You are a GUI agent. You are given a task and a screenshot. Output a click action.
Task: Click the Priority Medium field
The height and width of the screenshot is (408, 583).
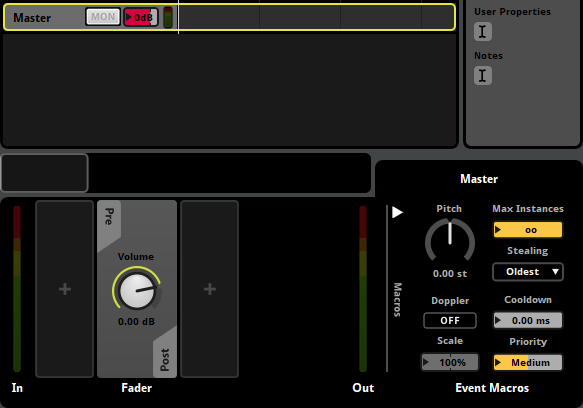tap(528, 362)
